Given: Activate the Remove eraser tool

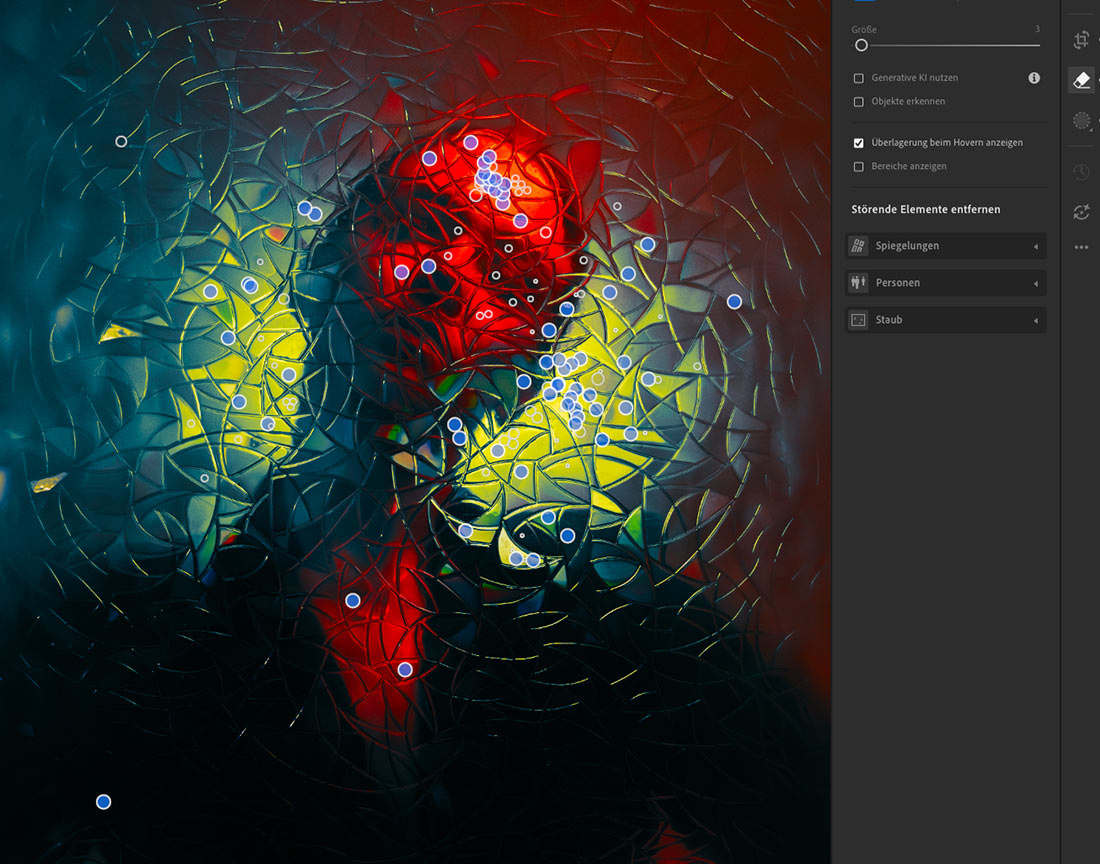Looking at the screenshot, I should click(x=1081, y=80).
